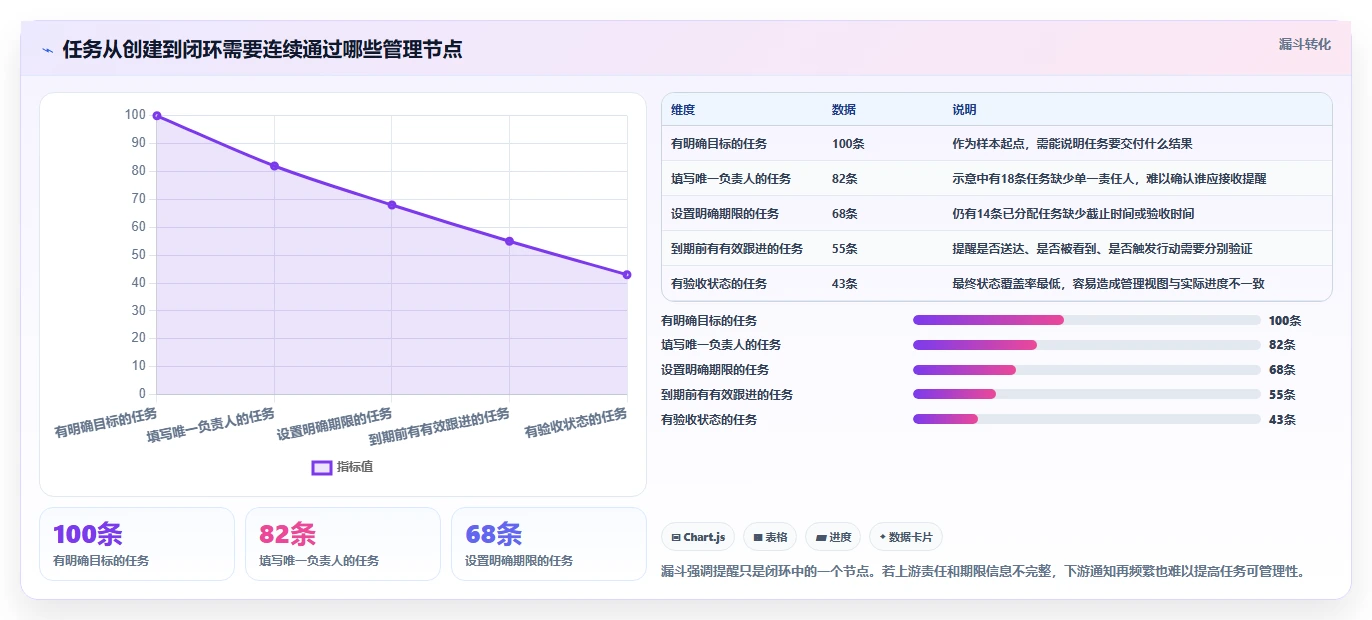Click table value 43条
The width and height of the screenshot is (1372, 620).
pyautogui.click(x=845, y=284)
